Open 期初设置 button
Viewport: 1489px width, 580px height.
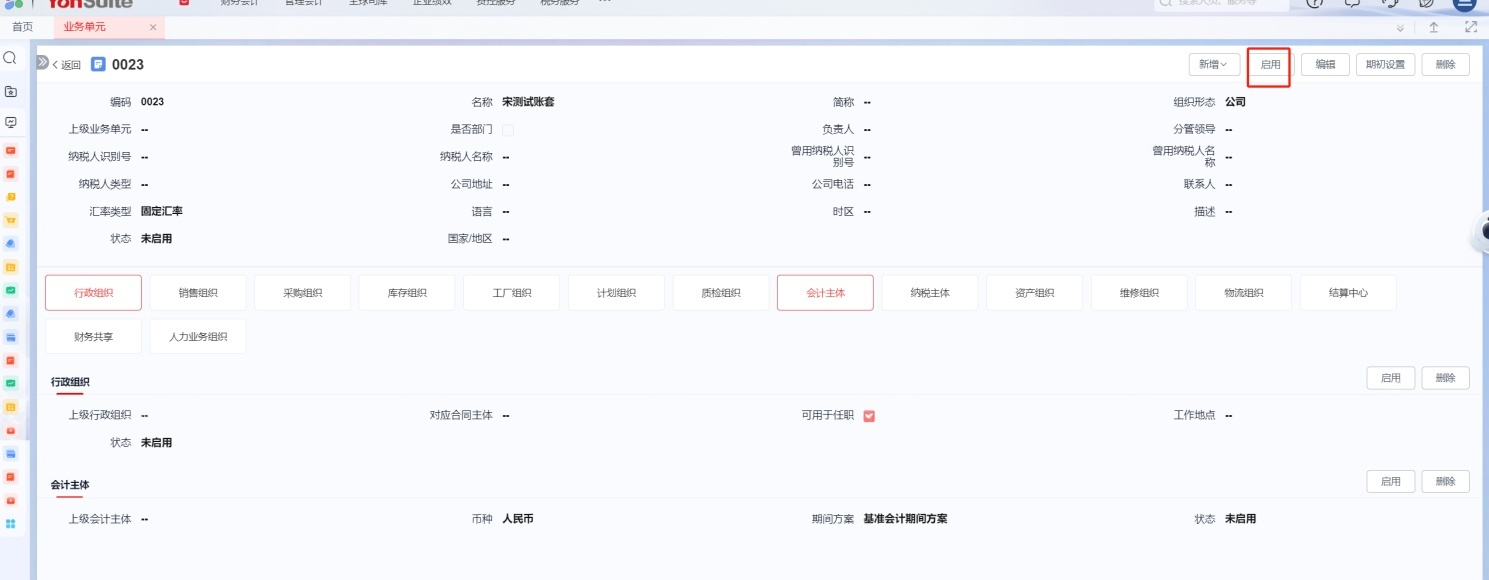1385,64
